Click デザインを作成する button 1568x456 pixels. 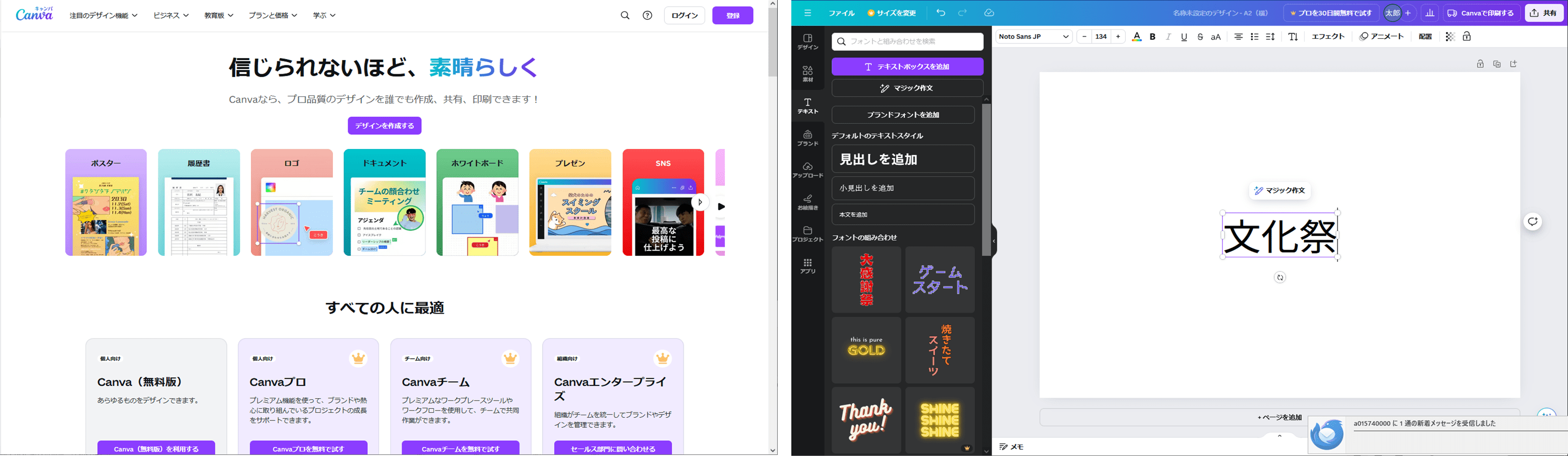pos(385,126)
